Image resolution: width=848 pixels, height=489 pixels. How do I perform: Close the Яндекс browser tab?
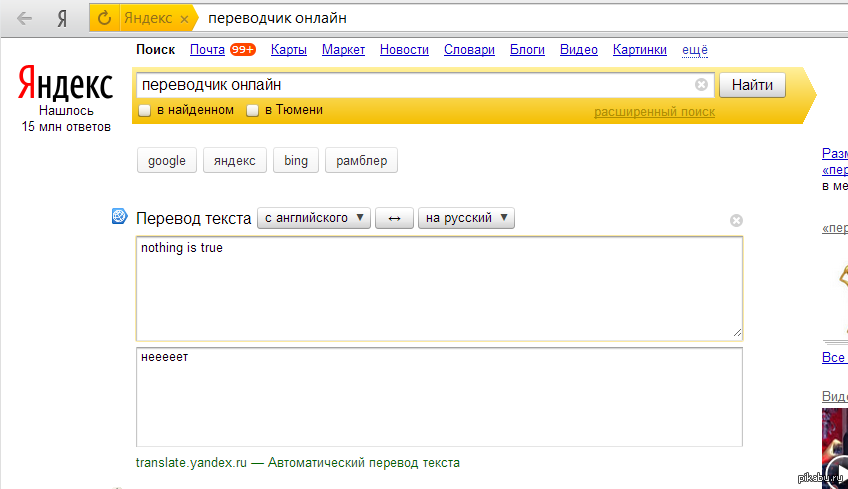(184, 19)
